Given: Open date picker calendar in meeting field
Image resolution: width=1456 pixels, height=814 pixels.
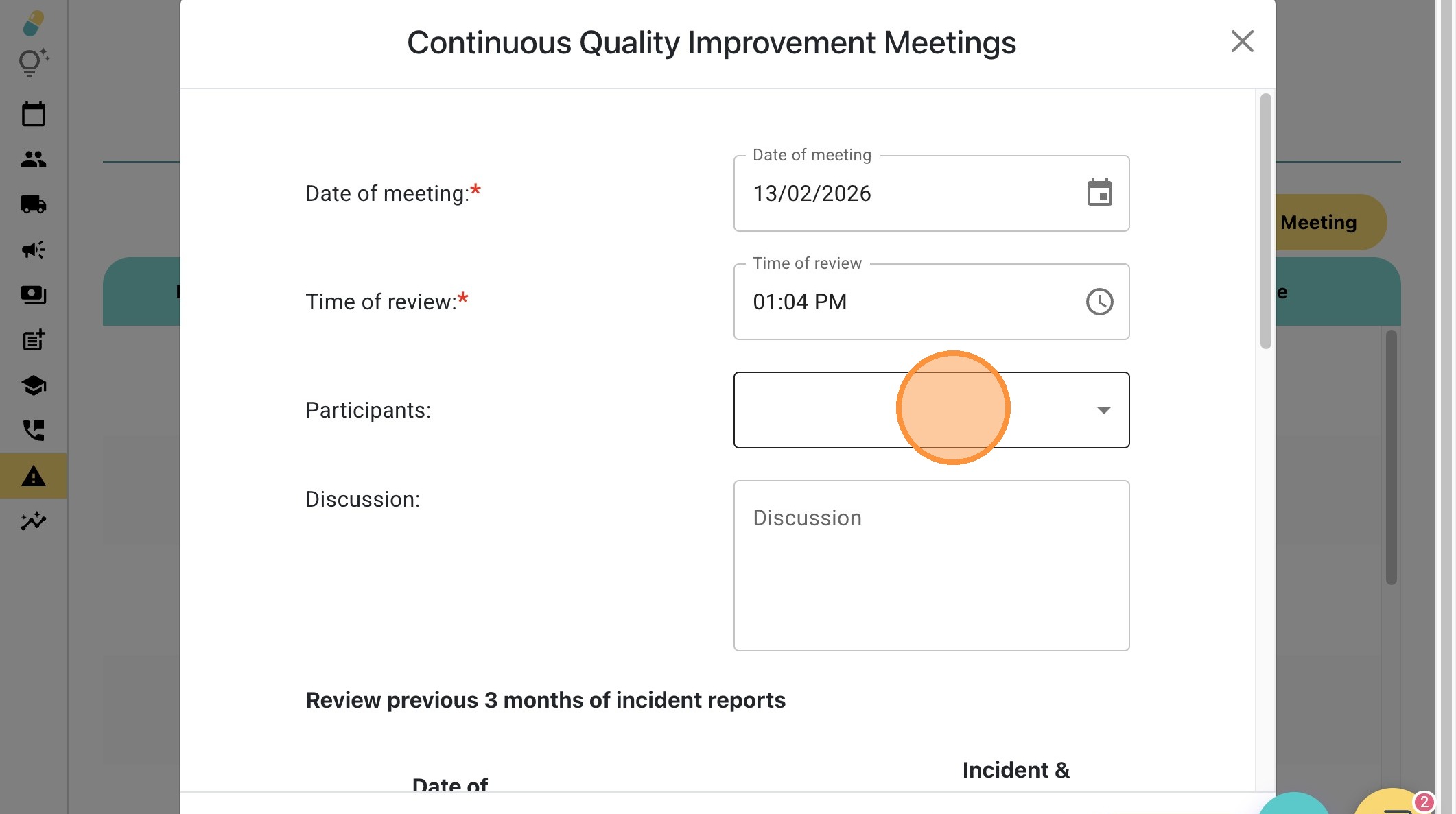Looking at the screenshot, I should [1099, 193].
